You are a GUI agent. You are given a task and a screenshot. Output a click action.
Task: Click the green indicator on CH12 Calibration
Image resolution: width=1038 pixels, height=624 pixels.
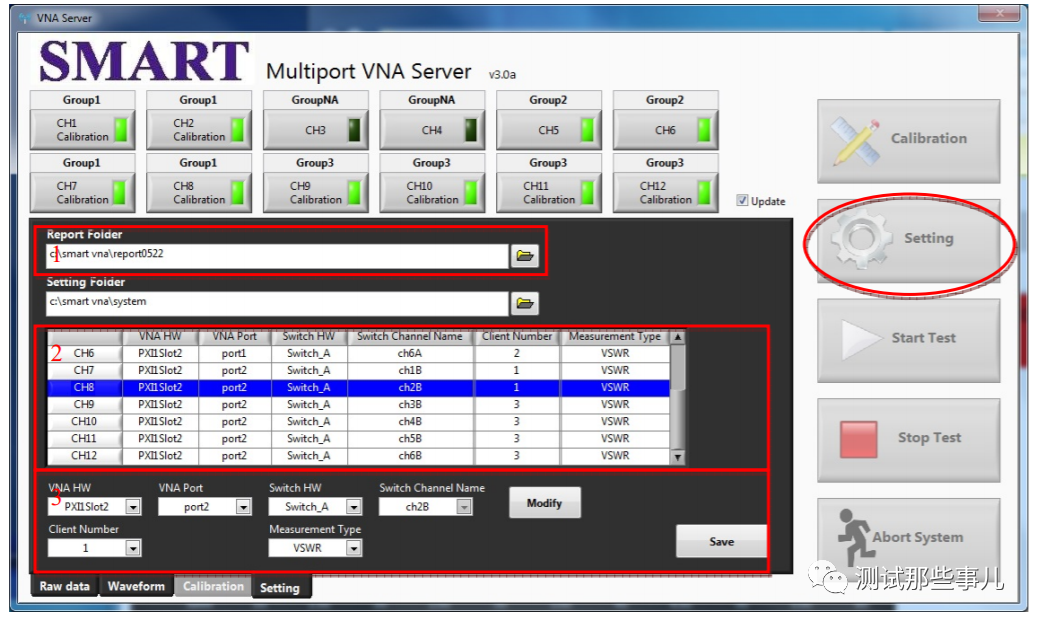(x=704, y=193)
